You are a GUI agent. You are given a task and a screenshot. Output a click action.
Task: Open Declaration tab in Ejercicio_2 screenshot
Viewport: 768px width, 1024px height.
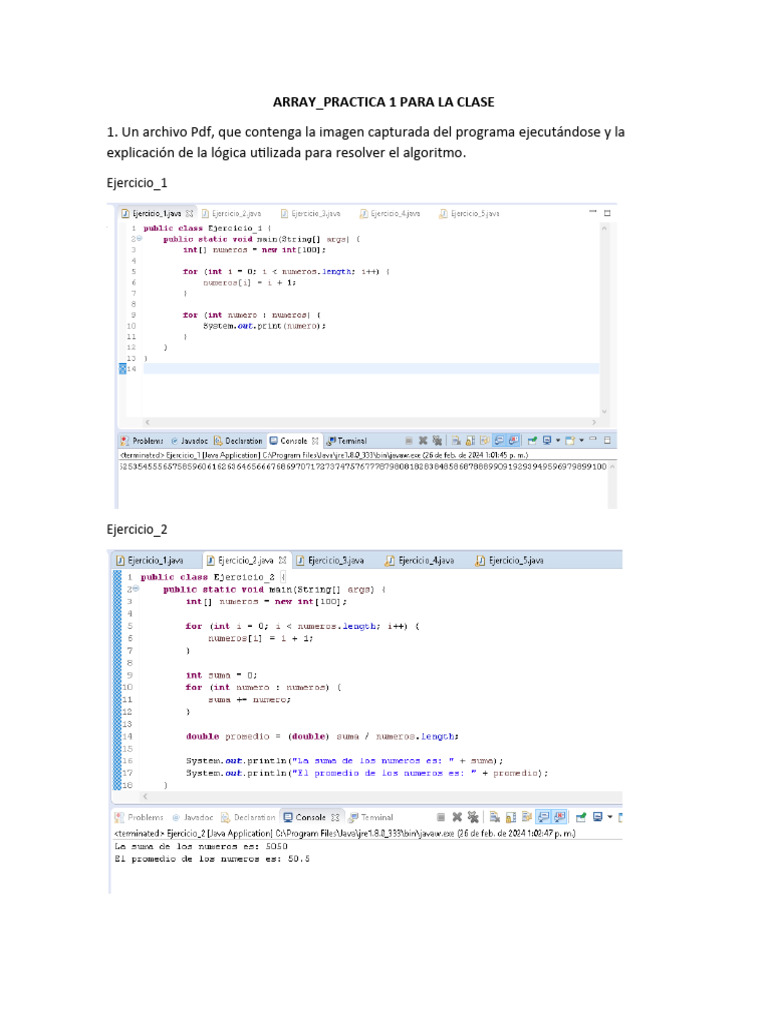click(248, 817)
